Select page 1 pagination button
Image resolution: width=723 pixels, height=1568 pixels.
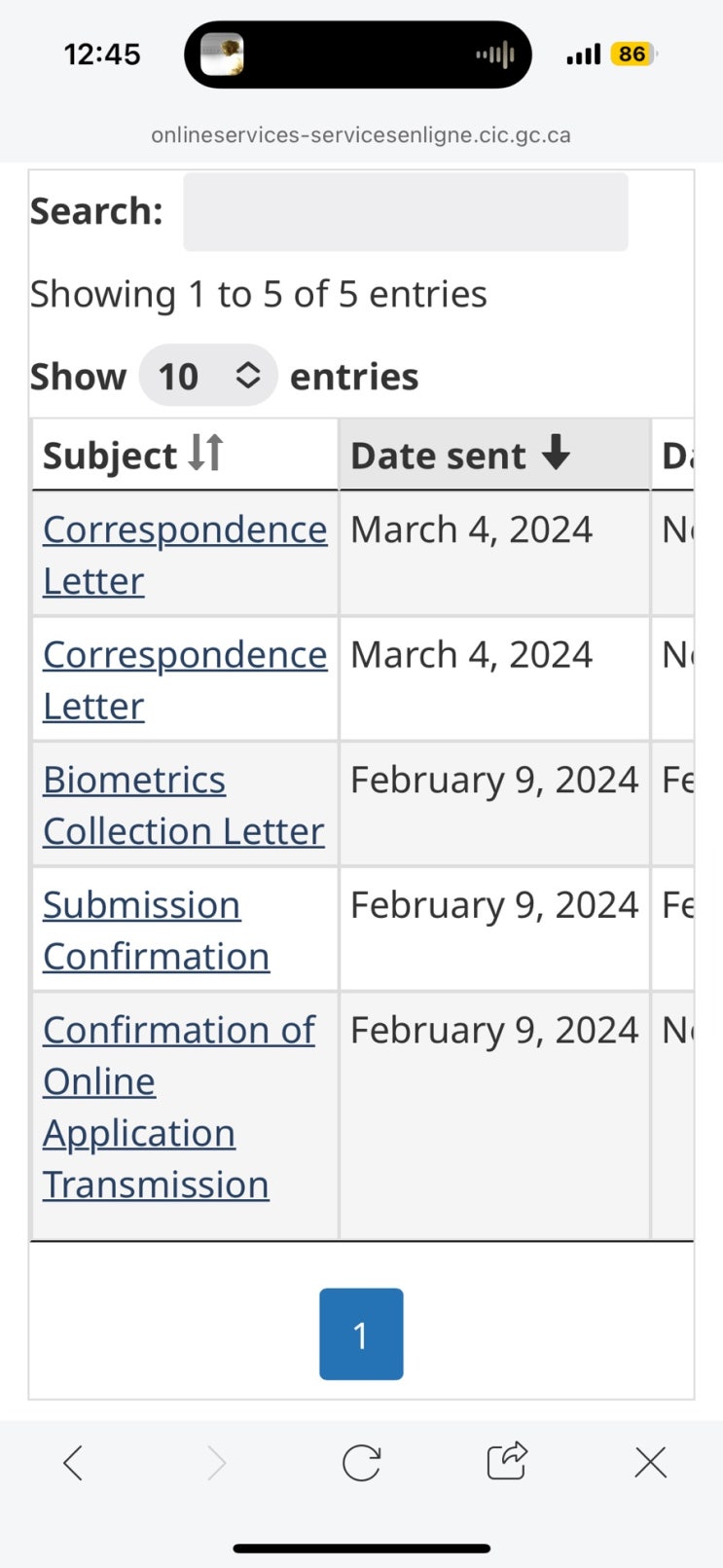click(x=361, y=1333)
